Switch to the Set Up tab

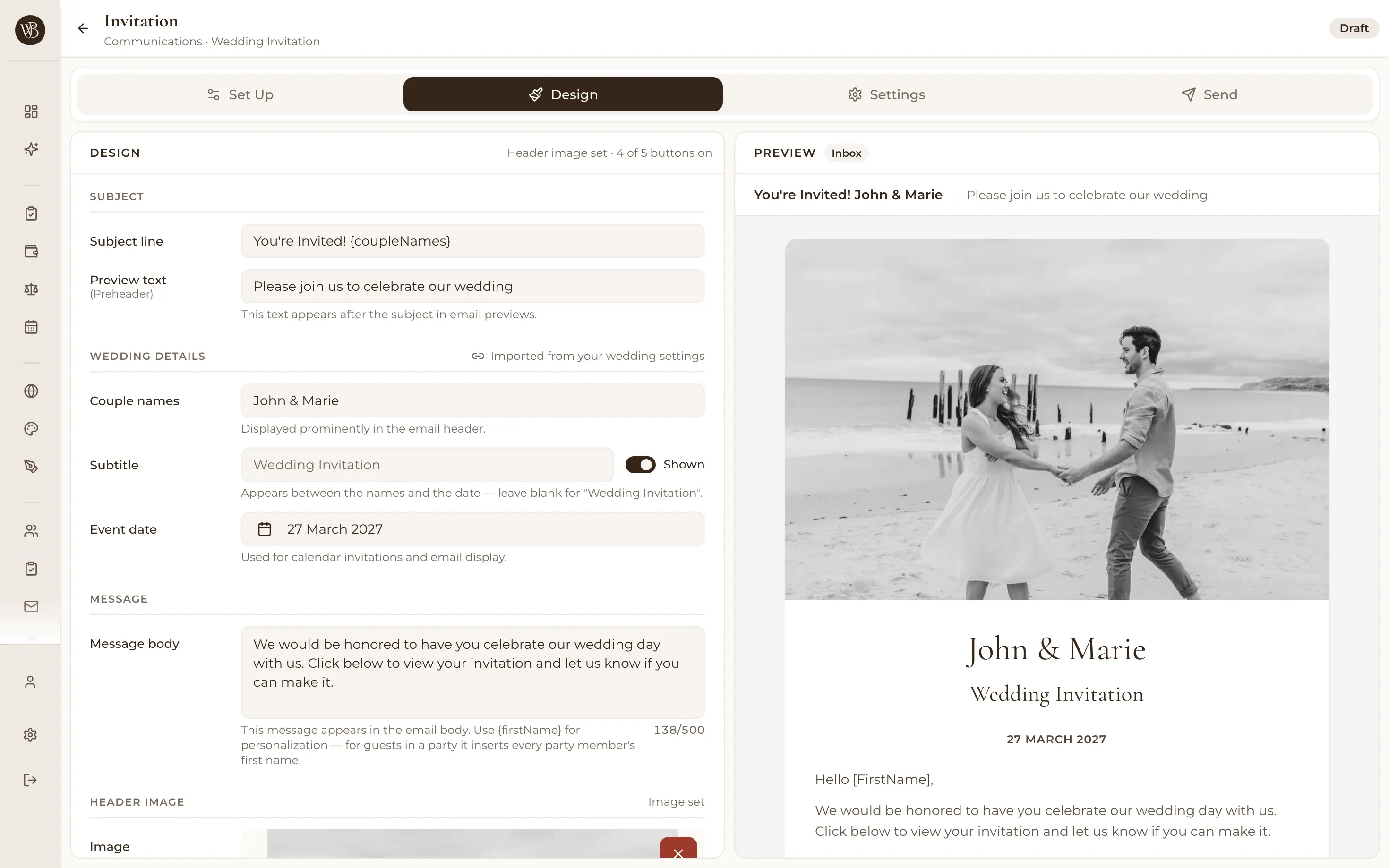[240, 95]
